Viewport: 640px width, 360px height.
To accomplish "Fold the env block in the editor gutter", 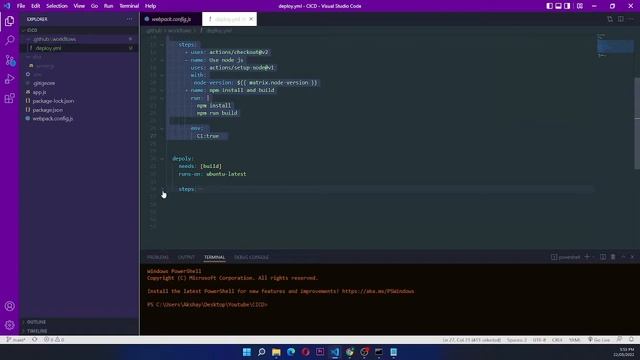I will [x=162, y=128].
